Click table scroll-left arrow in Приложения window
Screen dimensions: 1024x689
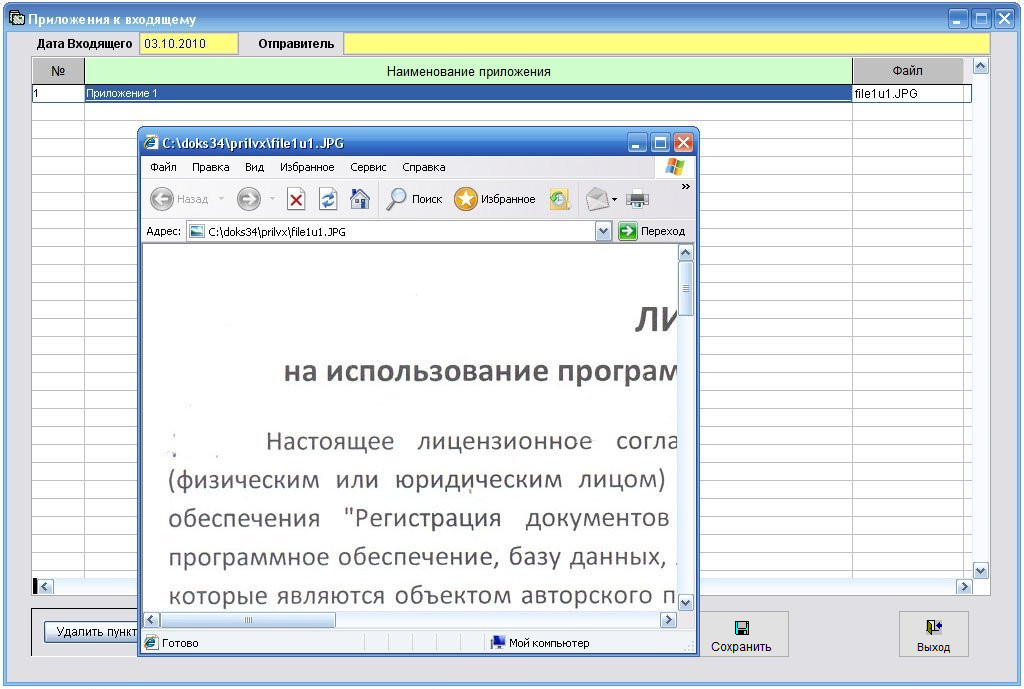[44, 586]
